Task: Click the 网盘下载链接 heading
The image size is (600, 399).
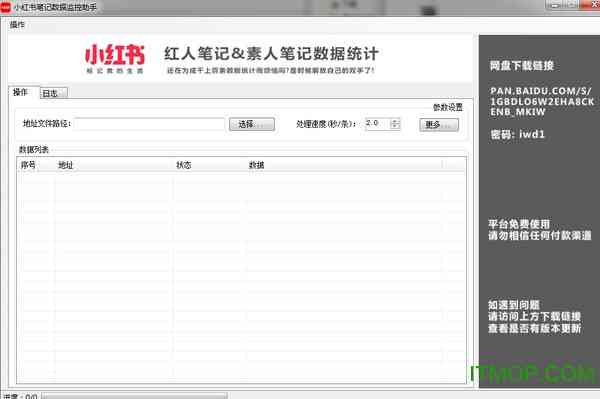Action: [x=522, y=66]
